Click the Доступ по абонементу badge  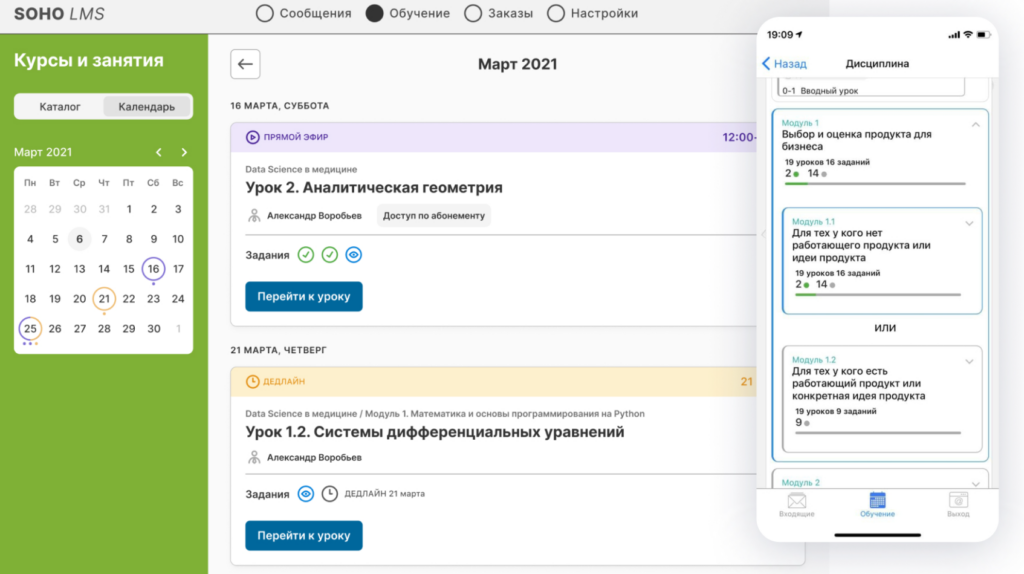coord(434,215)
